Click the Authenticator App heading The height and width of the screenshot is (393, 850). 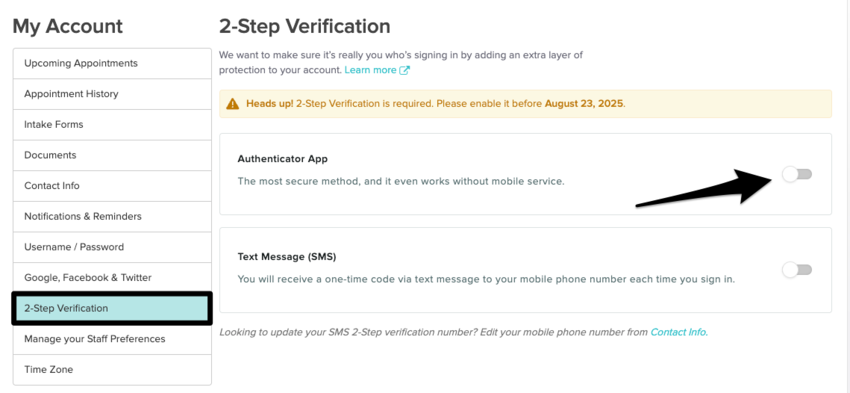click(x=282, y=159)
